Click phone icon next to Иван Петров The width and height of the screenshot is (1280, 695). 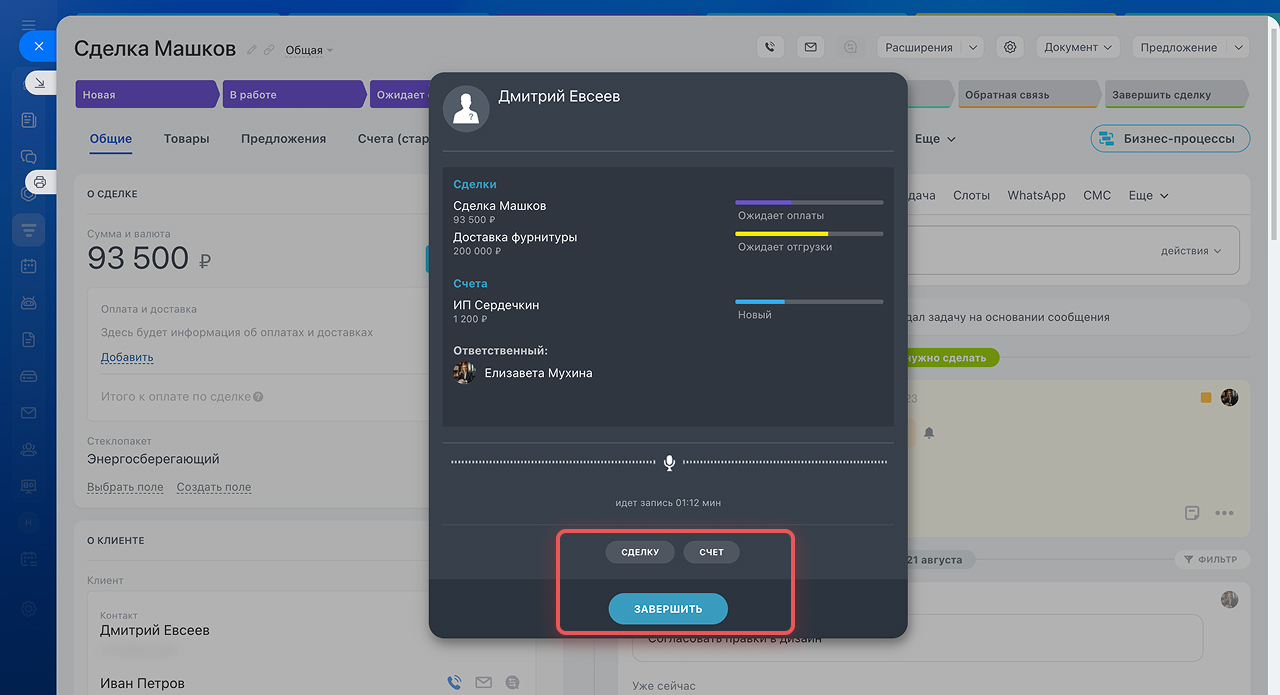pos(454,683)
